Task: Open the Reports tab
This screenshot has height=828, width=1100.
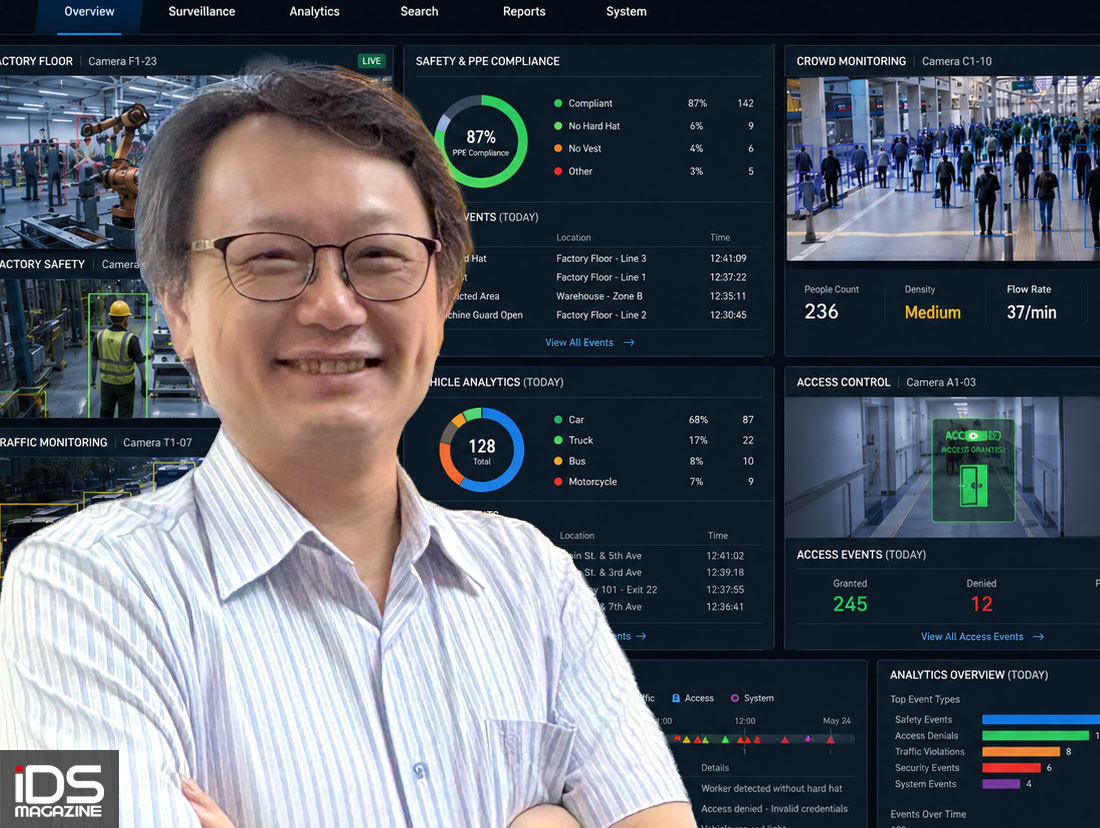Action: [524, 12]
